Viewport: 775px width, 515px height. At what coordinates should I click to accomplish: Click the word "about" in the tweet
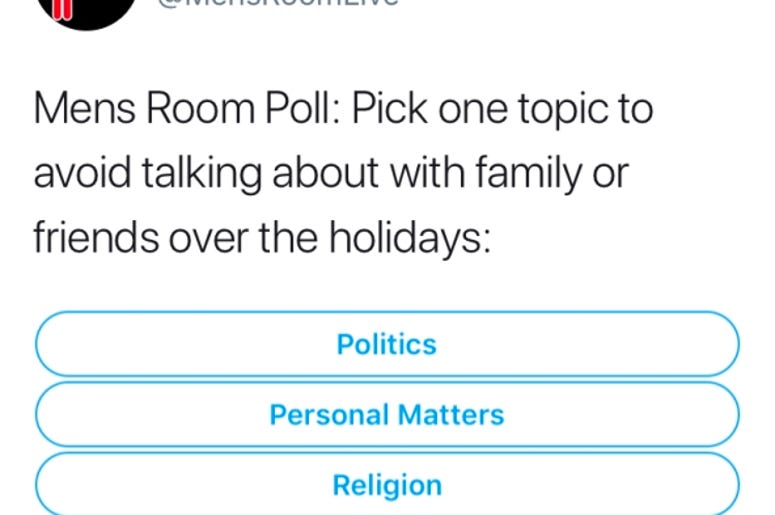tap(325, 172)
